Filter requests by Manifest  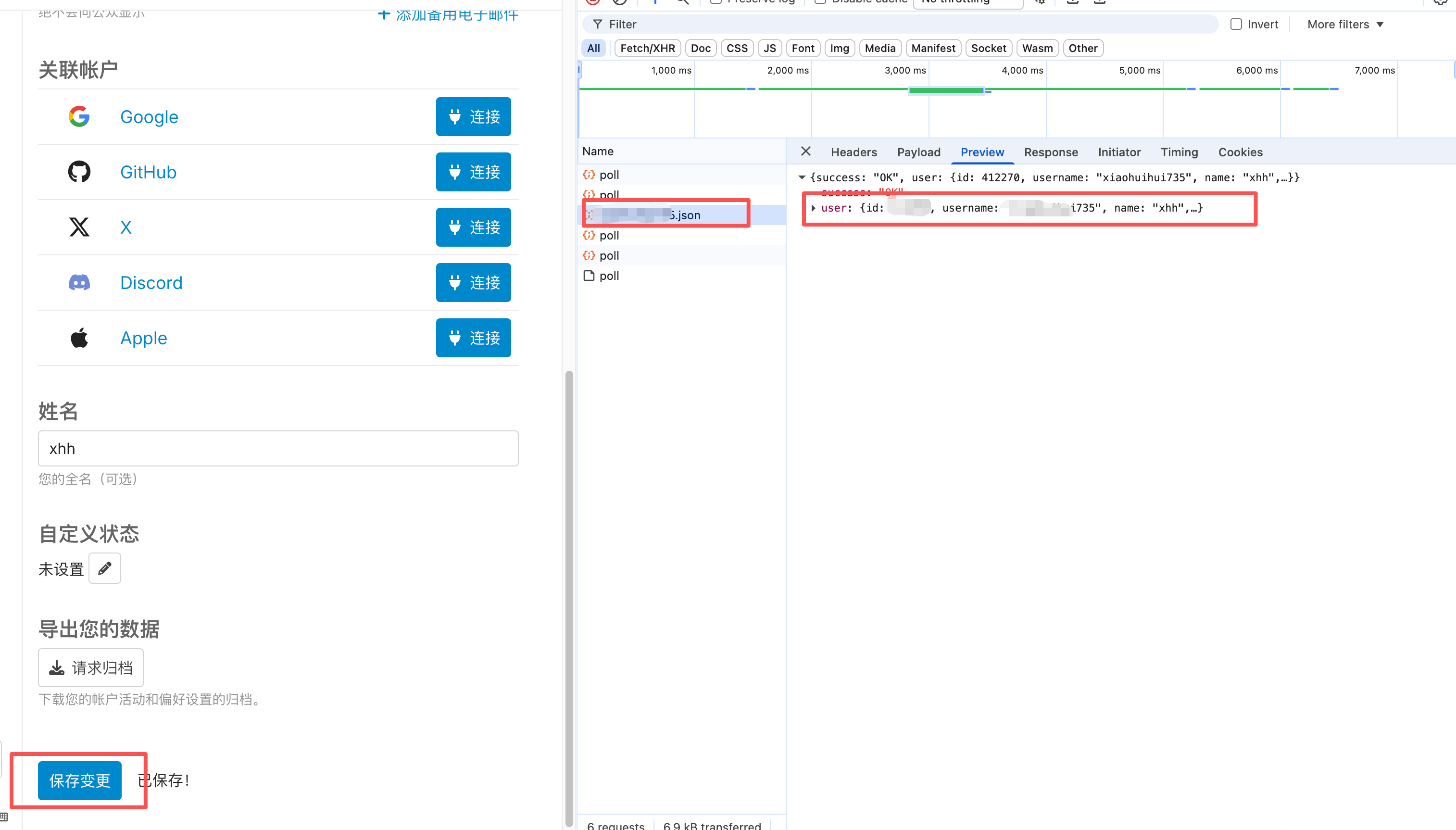(933, 48)
